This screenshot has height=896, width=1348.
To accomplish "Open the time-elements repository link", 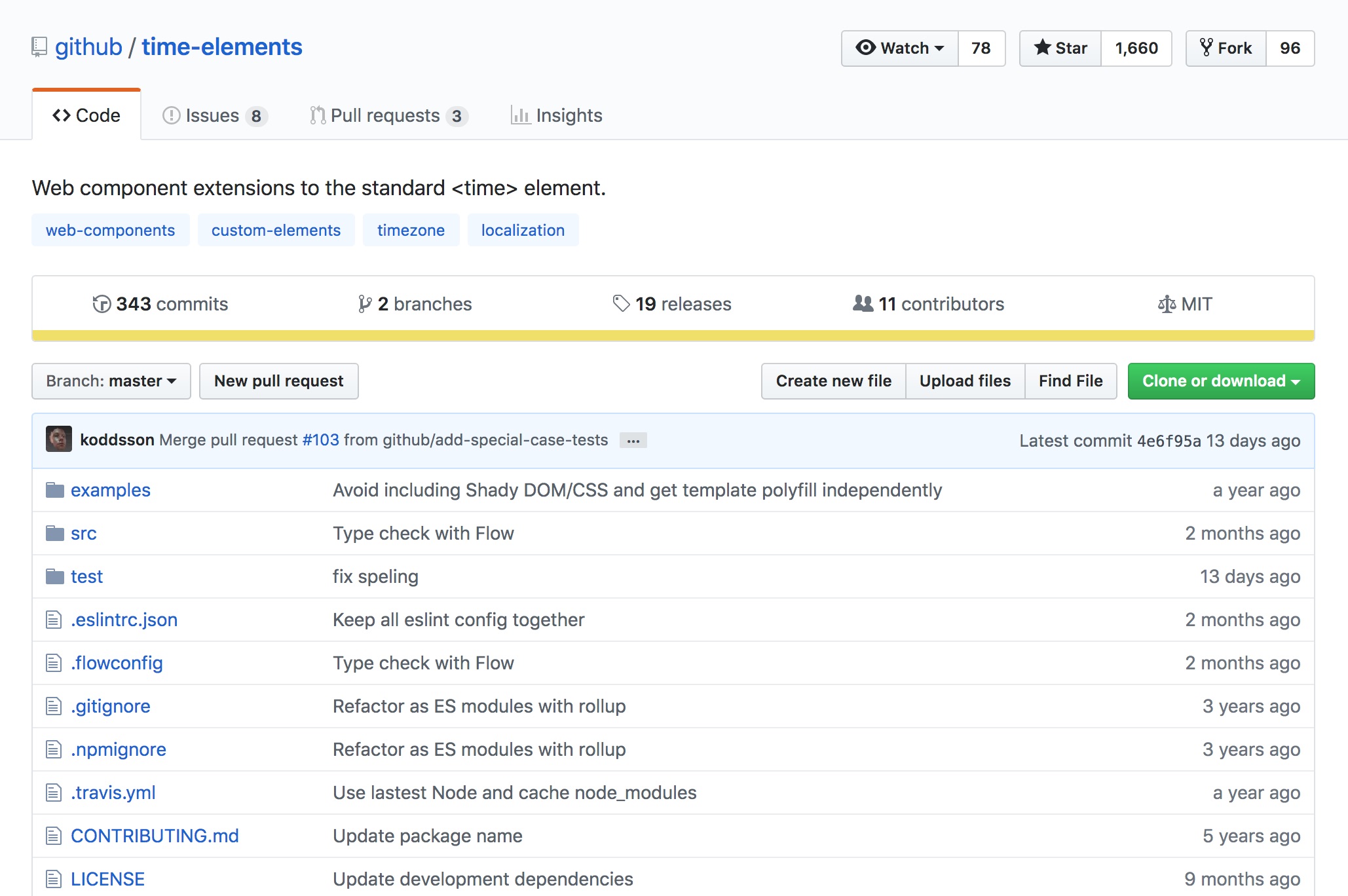I will tap(222, 47).
